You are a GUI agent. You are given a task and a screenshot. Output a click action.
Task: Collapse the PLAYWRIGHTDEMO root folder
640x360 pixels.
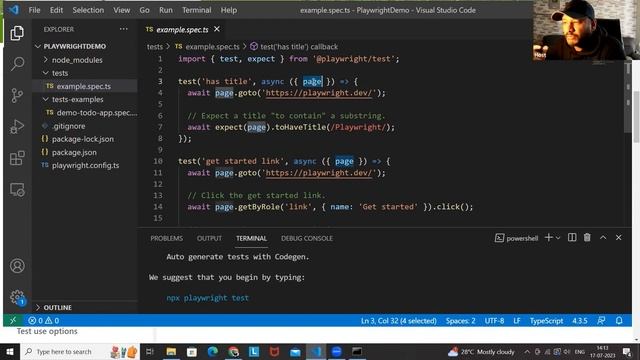[x=74, y=47]
